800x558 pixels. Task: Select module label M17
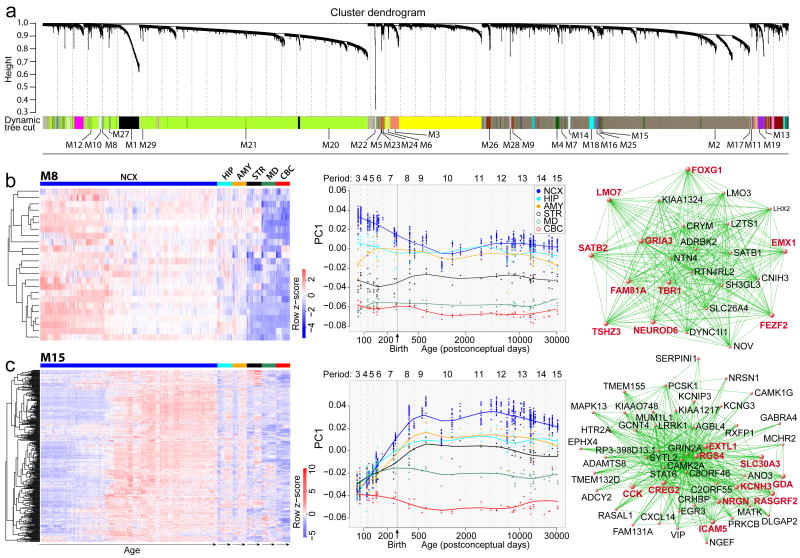pos(735,145)
